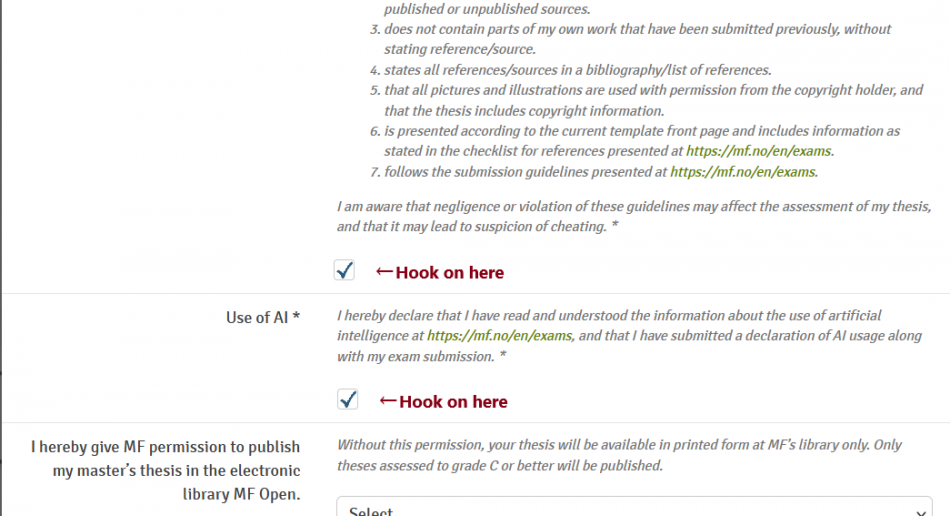Screen dimensions: 950x516
Task: Click the 'Use of AI *' field label
Action: click(x=263, y=317)
